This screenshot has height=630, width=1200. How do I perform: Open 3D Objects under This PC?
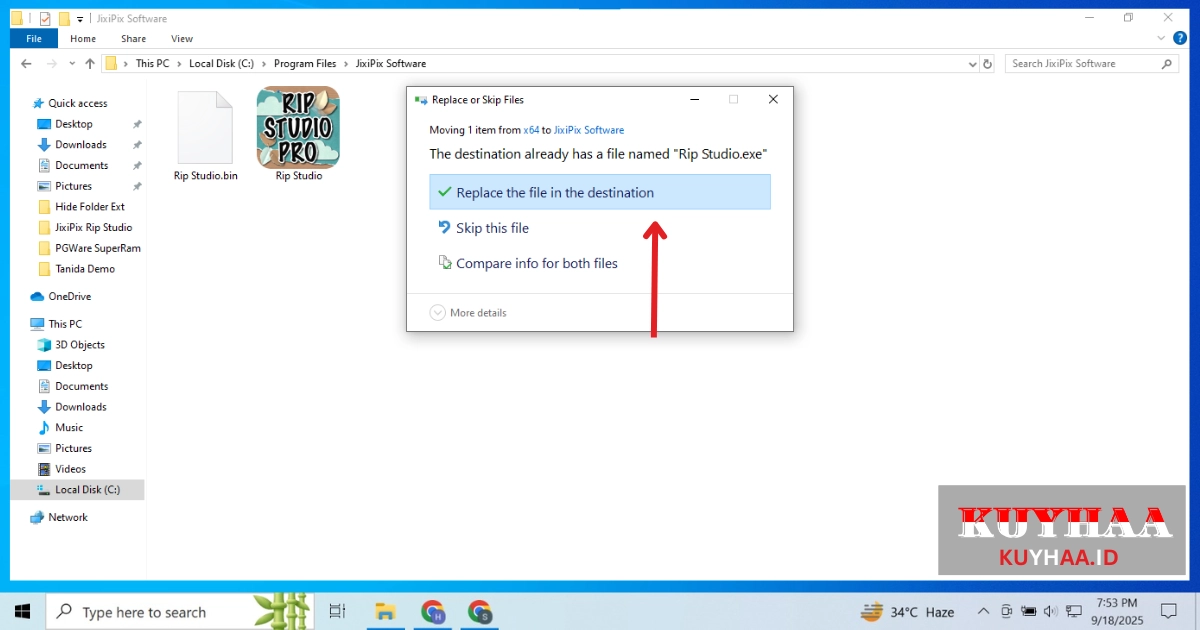(80, 345)
